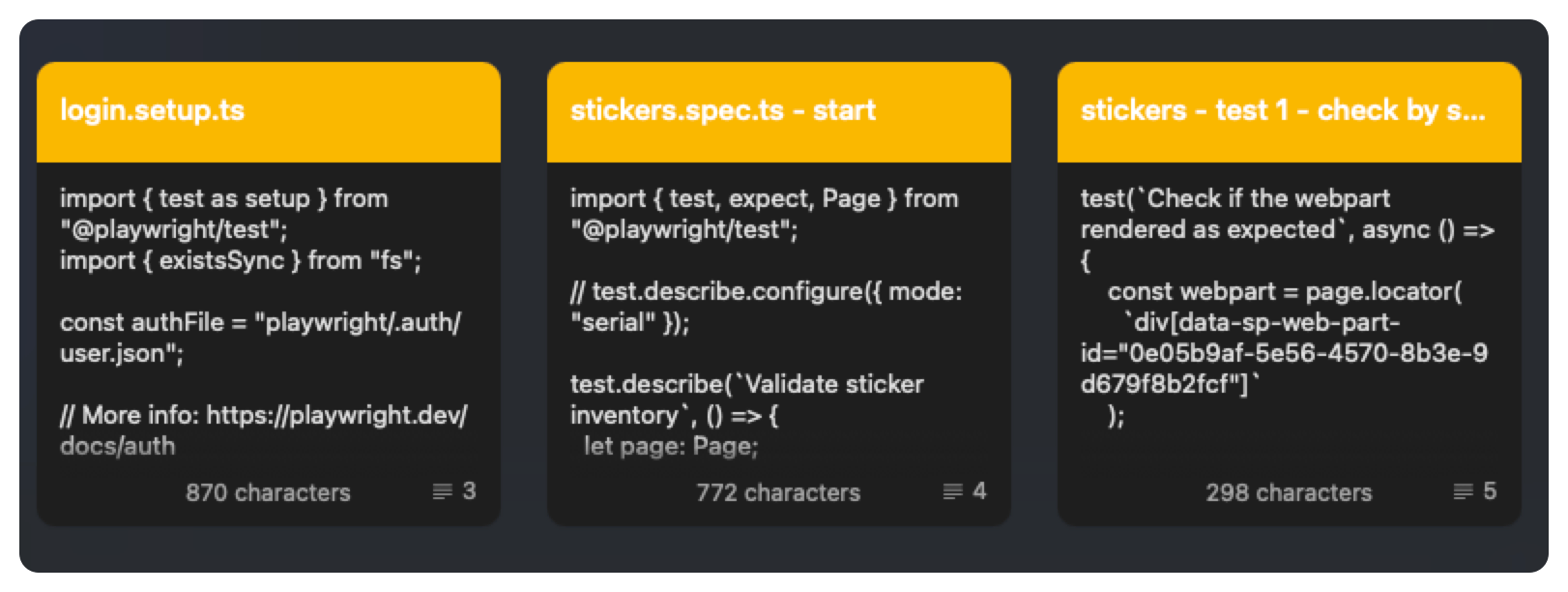This screenshot has height=592, width=1568.
Task: Click the const authFile code line
Action: (260, 323)
